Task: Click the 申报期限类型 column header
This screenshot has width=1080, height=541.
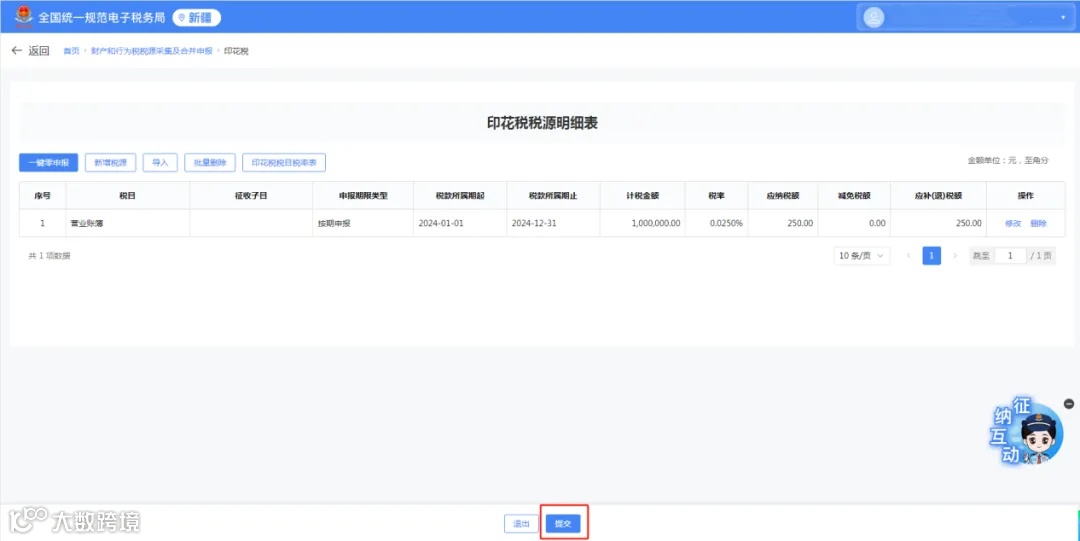Action: 363,196
